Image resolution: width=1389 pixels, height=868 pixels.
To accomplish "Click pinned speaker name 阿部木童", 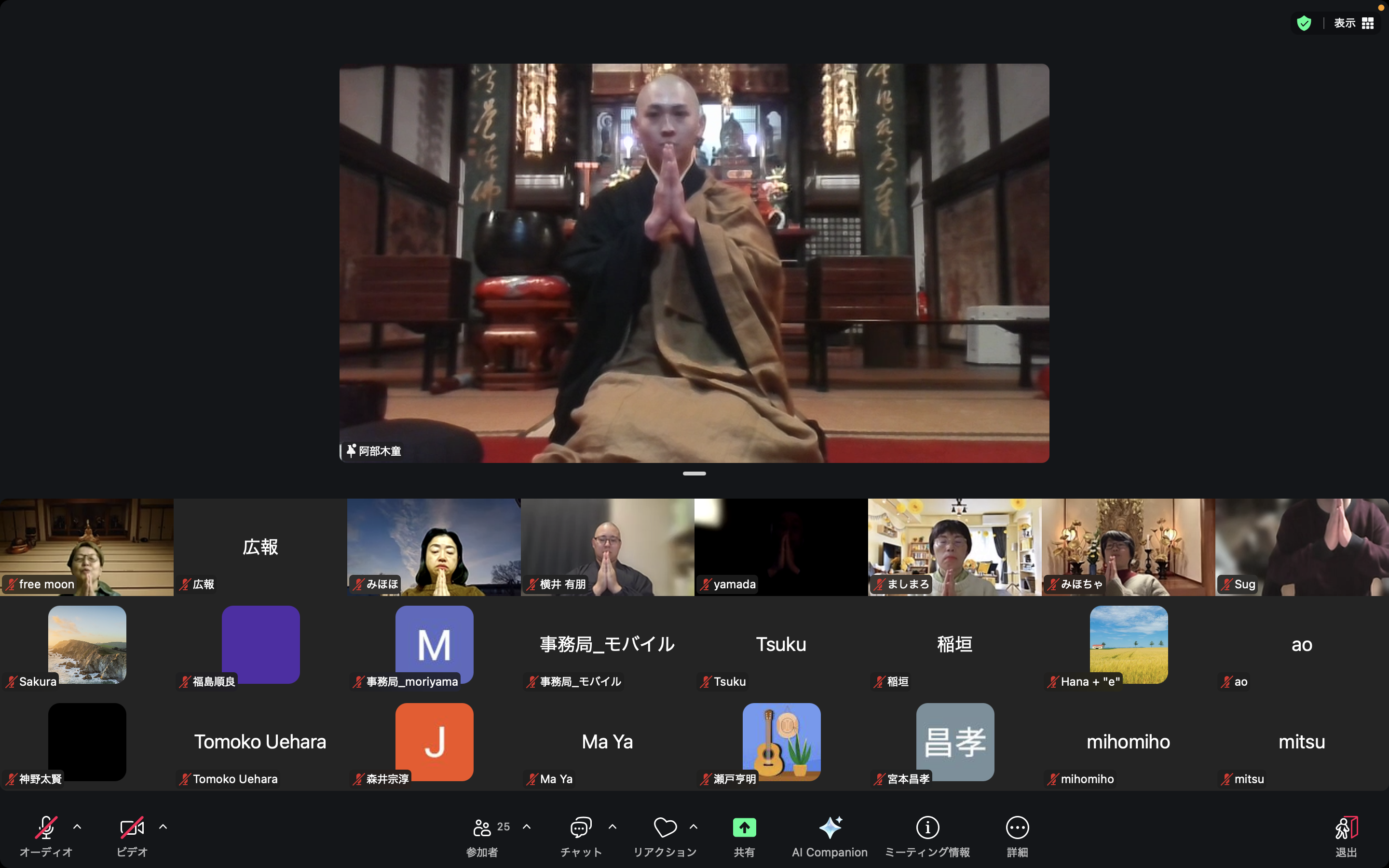I will 380,451.
